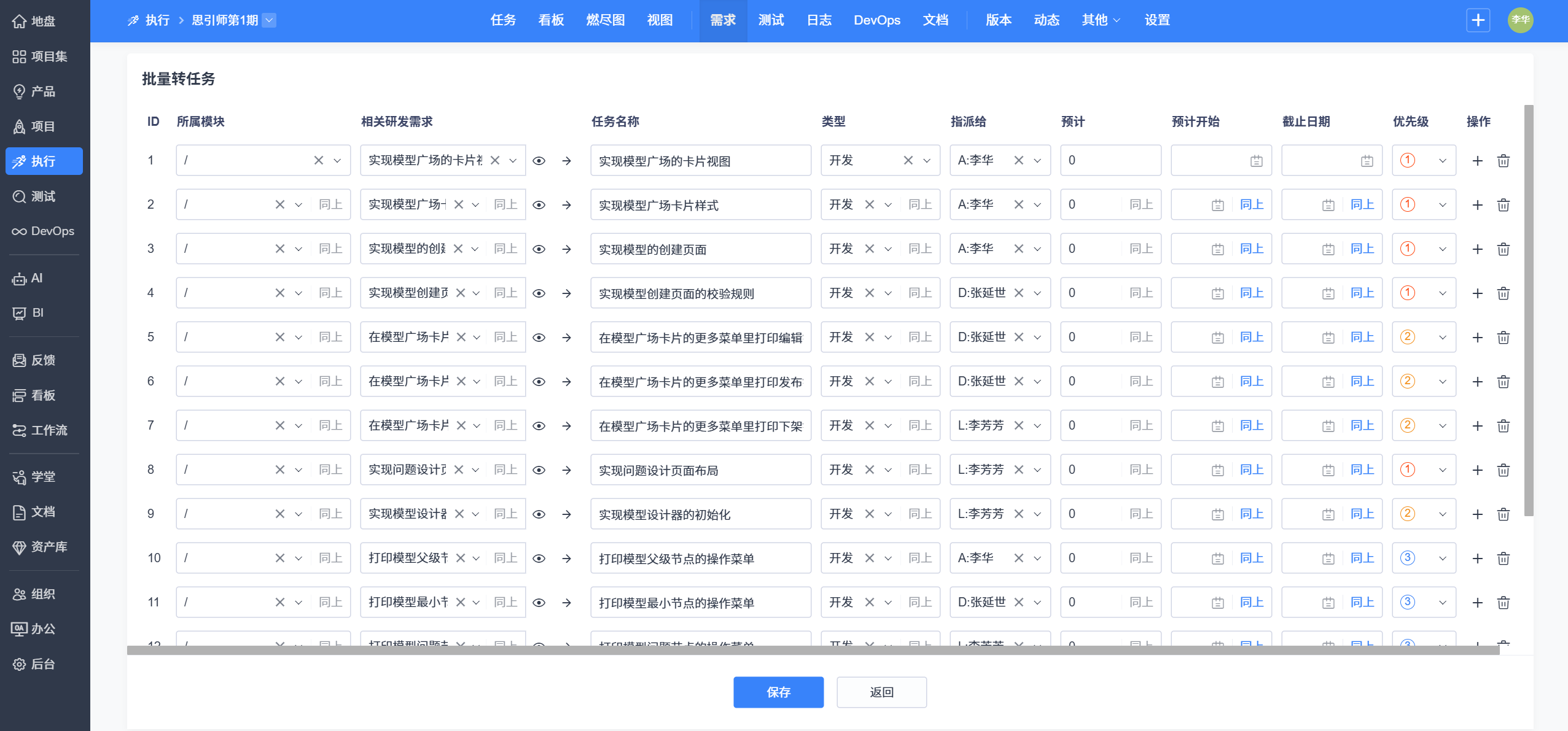The width and height of the screenshot is (1568, 731).
Task: Open 资产库 from the sidebar
Action: coord(44,546)
